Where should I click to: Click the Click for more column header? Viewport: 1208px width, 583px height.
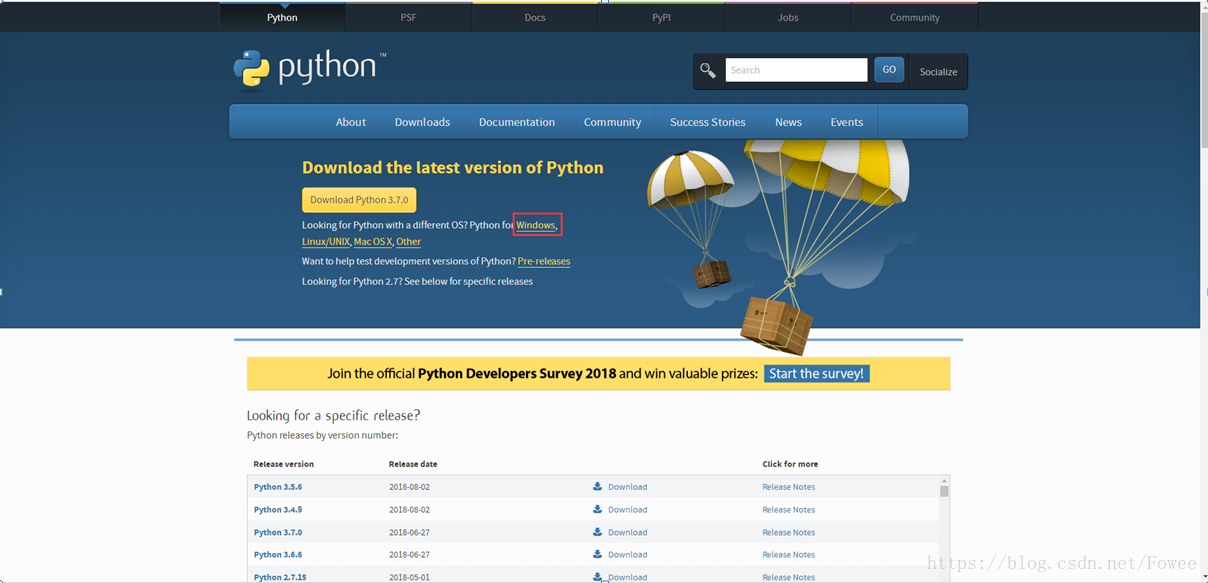coord(790,464)
